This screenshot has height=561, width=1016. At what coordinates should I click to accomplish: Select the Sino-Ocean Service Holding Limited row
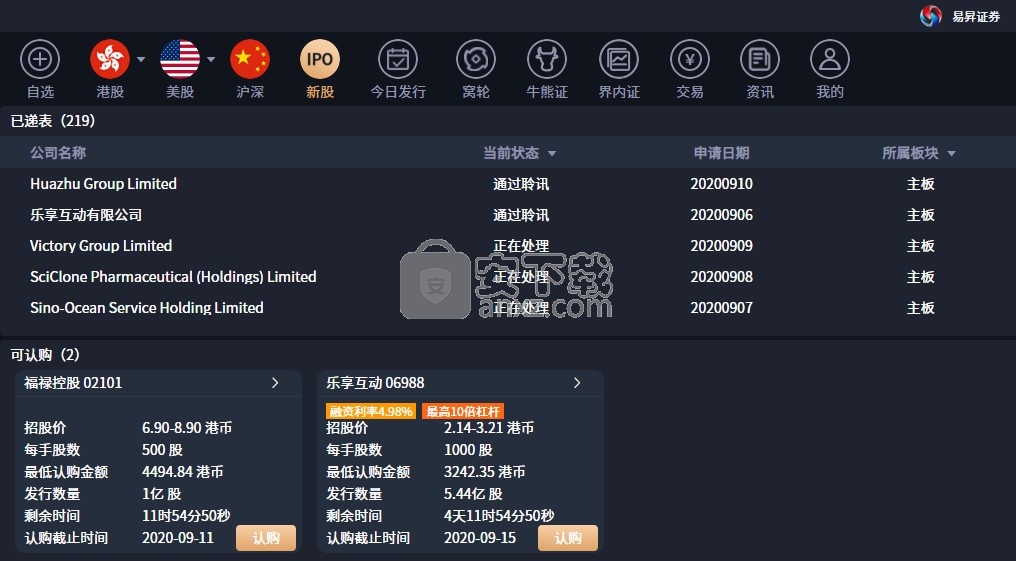[508, 308]
